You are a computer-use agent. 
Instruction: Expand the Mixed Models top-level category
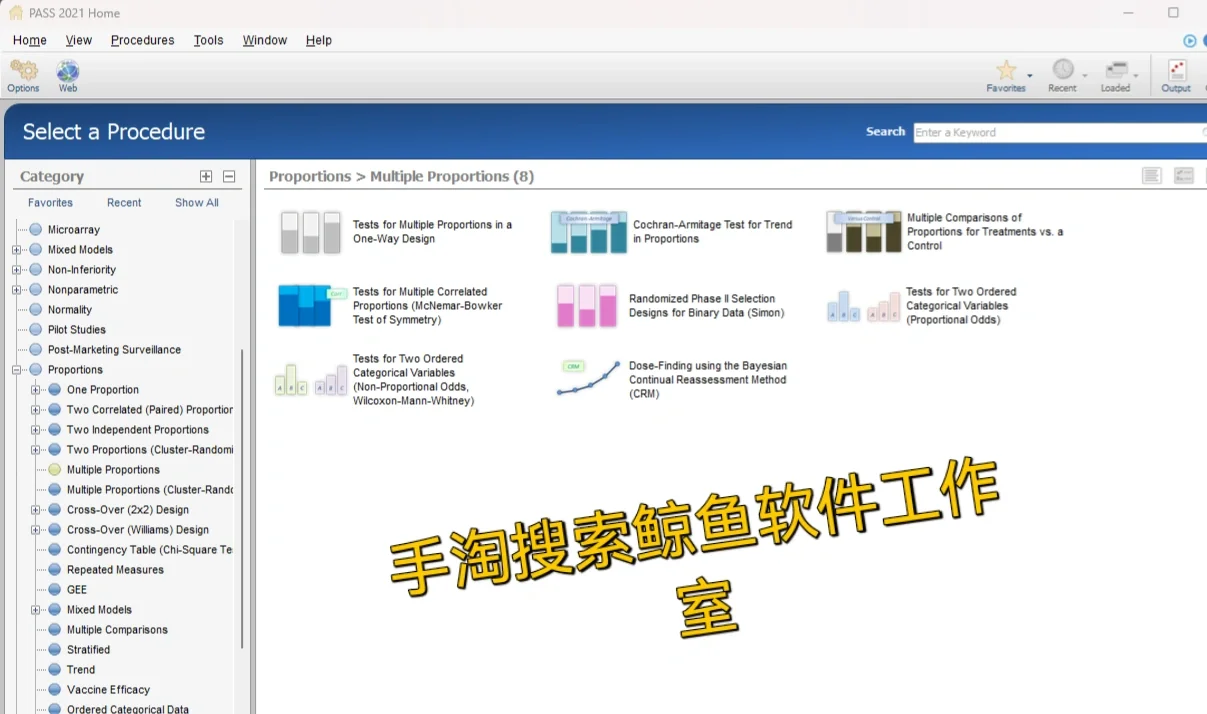[x=17, y=250]
